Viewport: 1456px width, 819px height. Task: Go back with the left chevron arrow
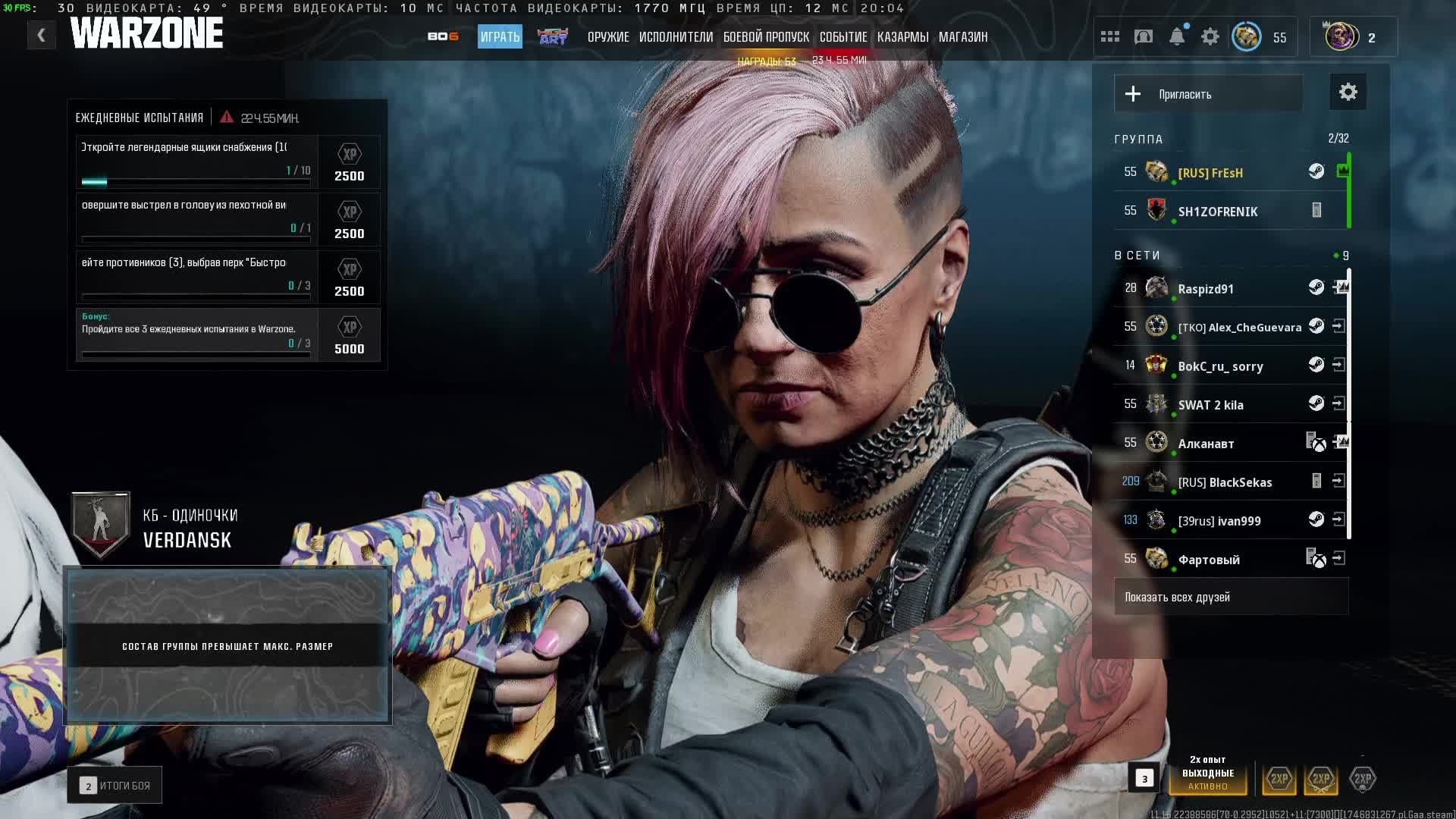click(42, 35)
